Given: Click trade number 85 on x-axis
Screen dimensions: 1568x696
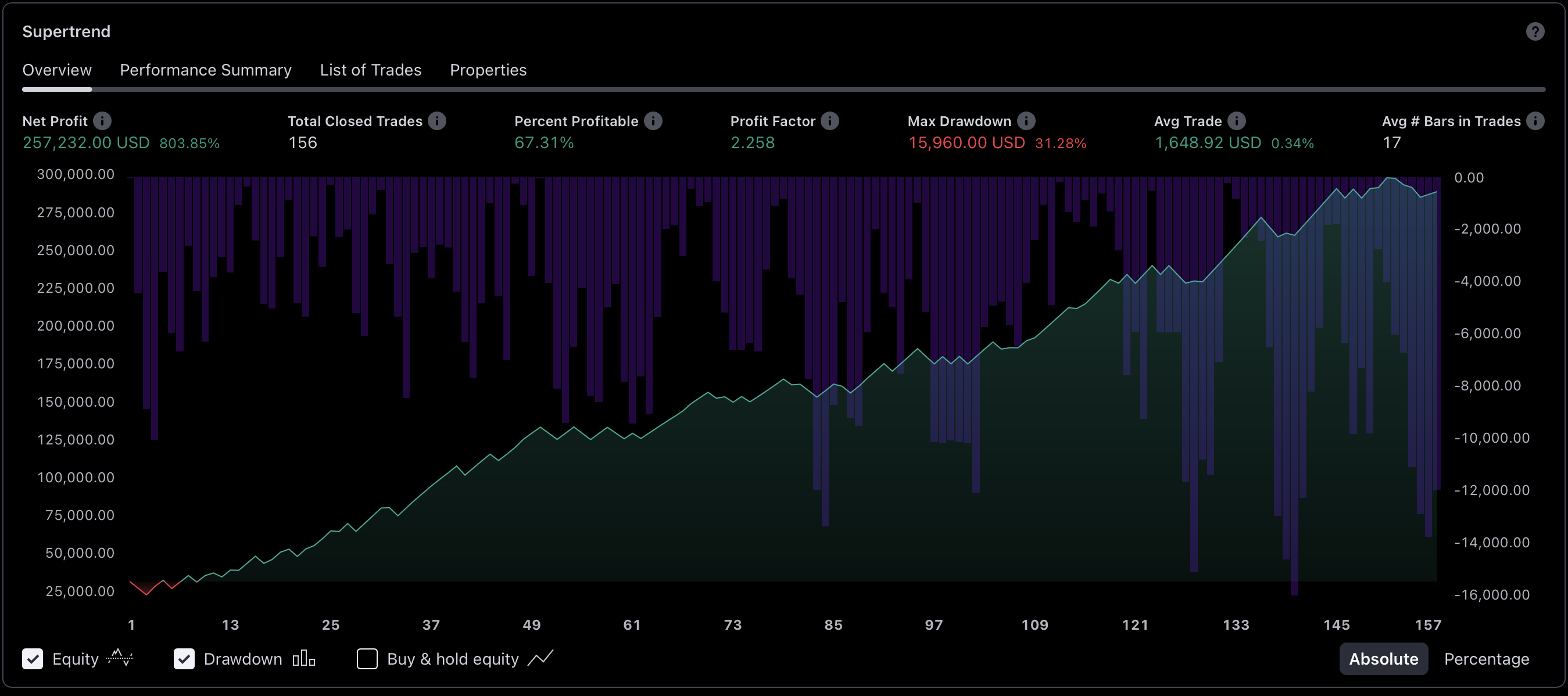Looking at the screenshot, I should click(833, 625).
